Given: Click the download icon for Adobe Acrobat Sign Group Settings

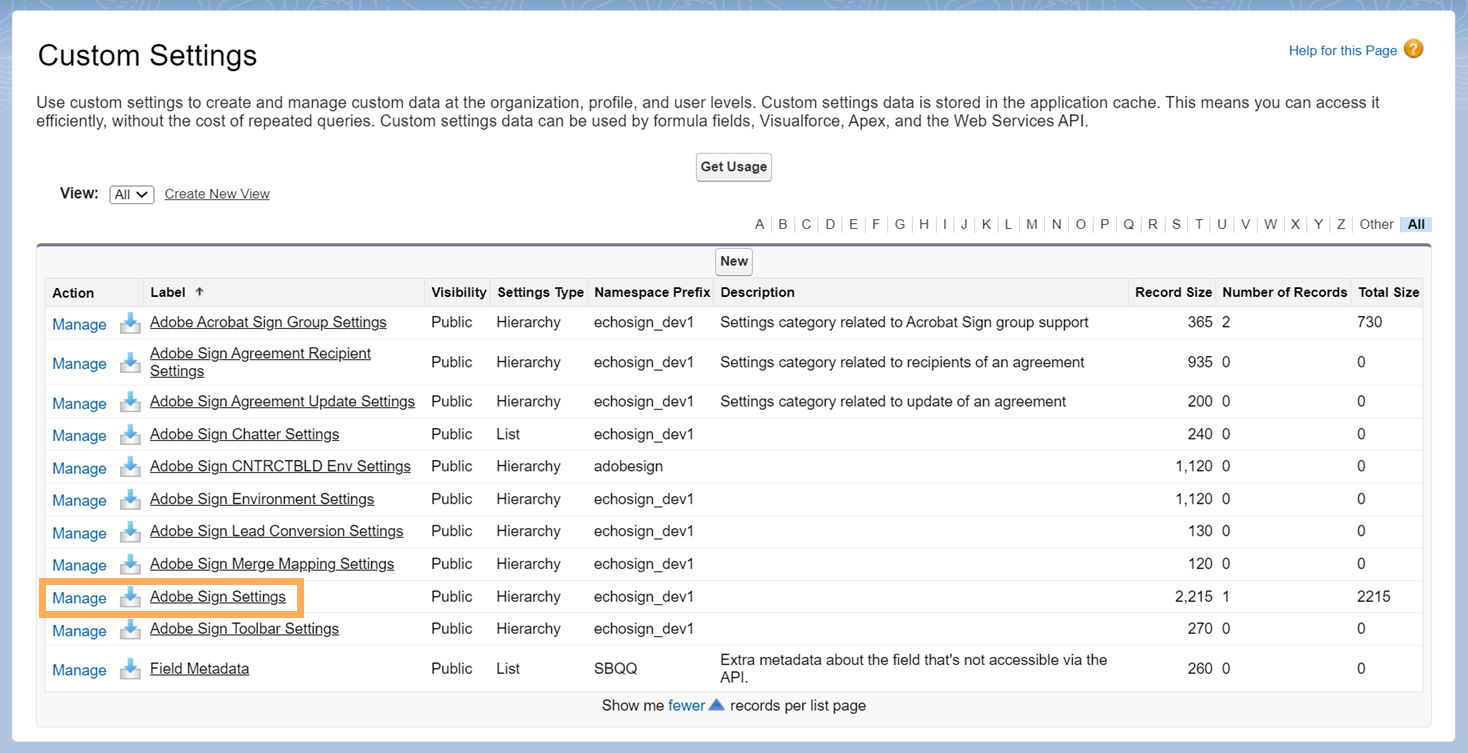Looking at the screenshot, I should (130, 323).
